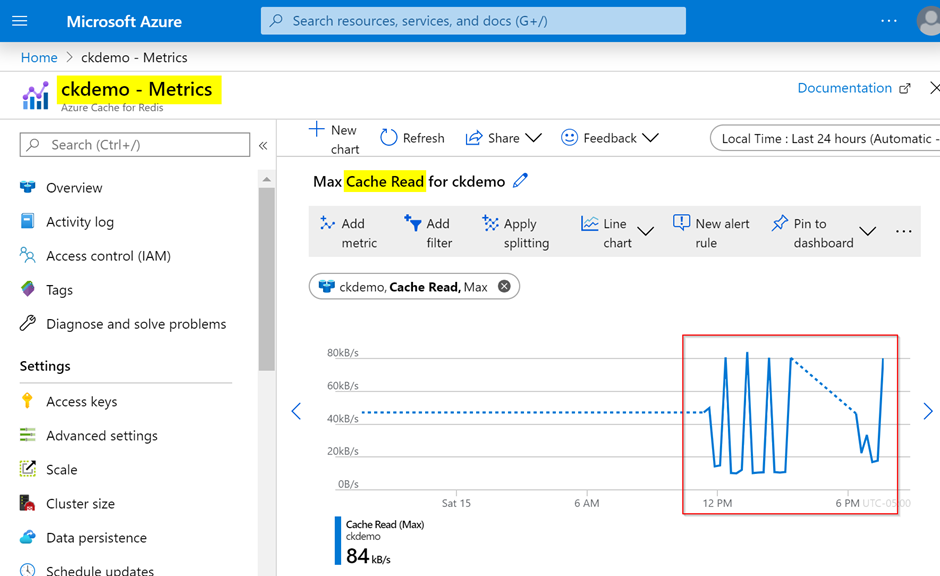Open the top bar ellipsis menu
The height and width of the screenshot is (576, 940).
click(x=889, y=21)
